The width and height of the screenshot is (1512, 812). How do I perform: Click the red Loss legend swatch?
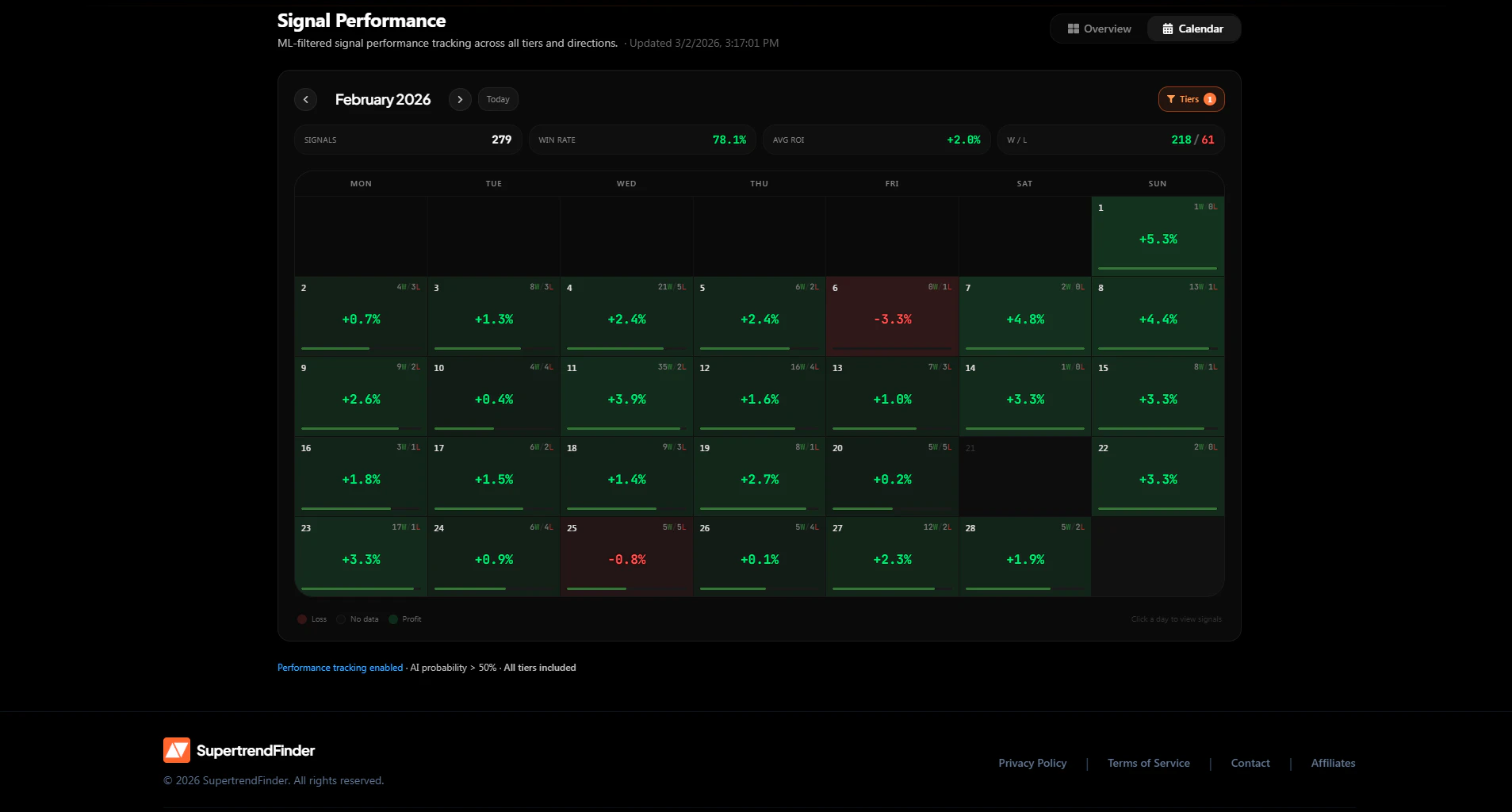(x=302, y=619)
